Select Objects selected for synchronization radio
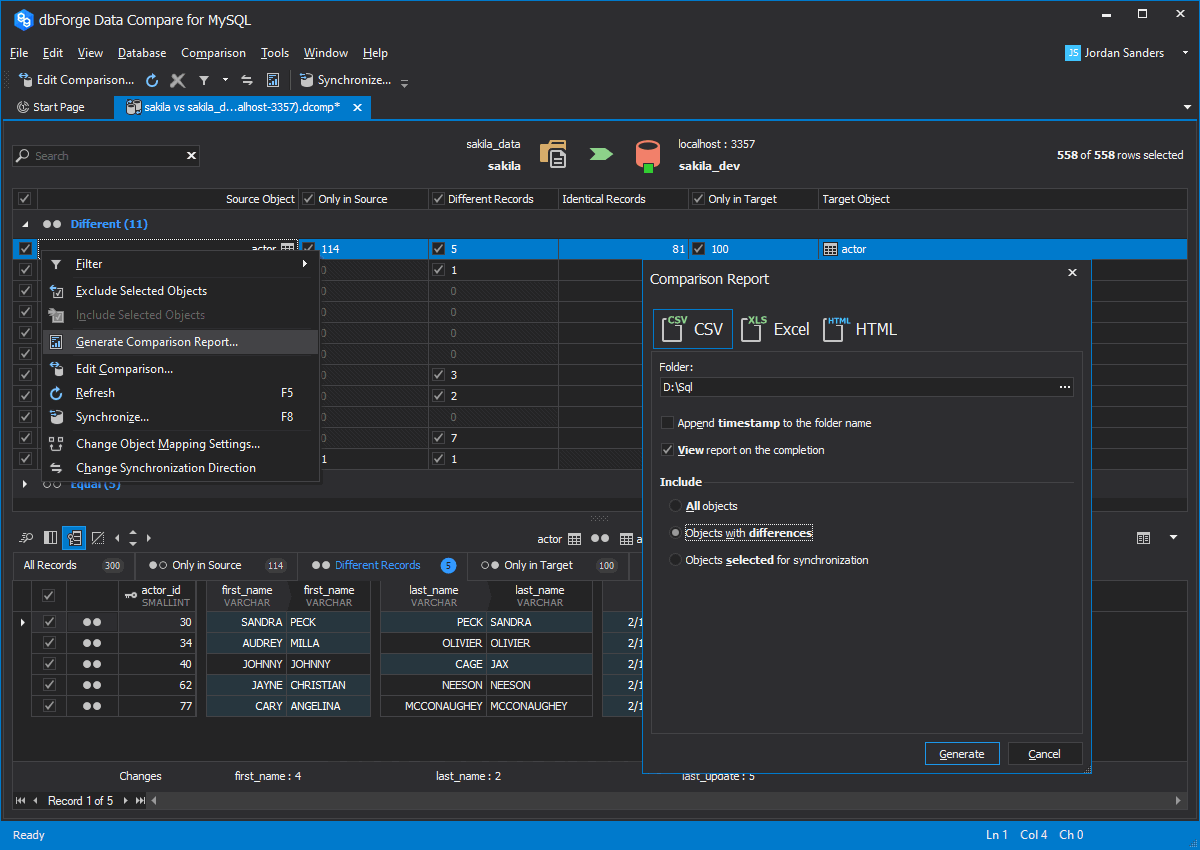The image size is (1200, 850). pos(676,560)
